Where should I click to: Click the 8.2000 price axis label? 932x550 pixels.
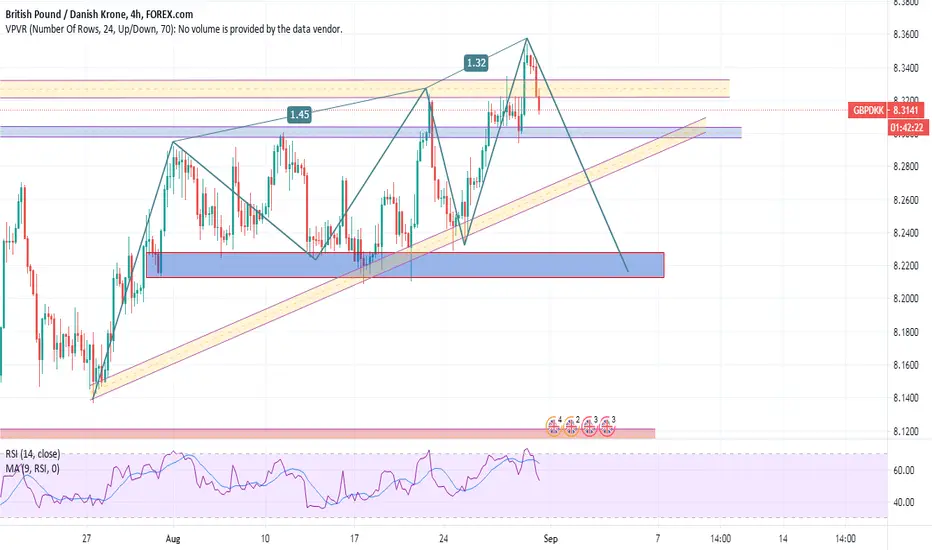coord(906,298)
